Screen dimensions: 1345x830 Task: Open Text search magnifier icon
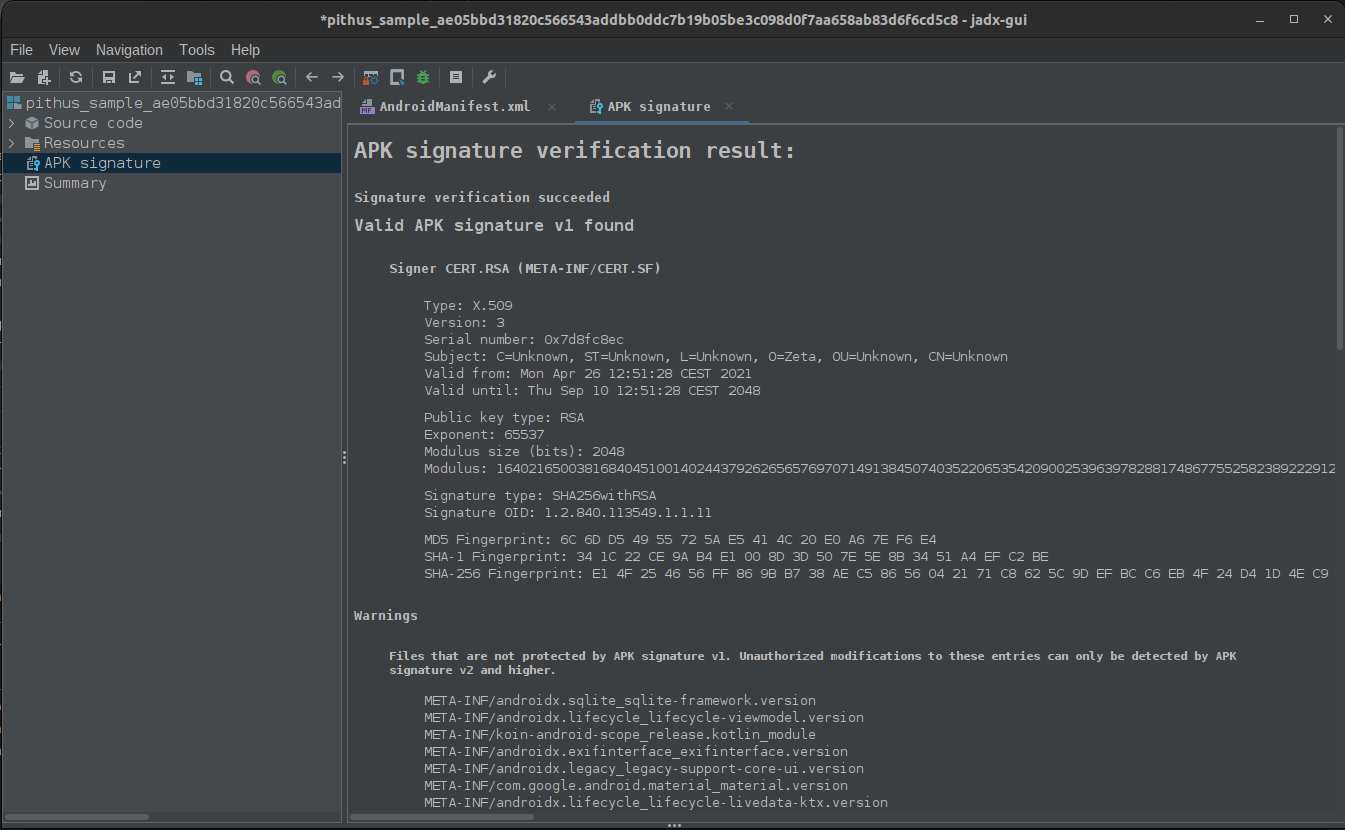[227, 77]
